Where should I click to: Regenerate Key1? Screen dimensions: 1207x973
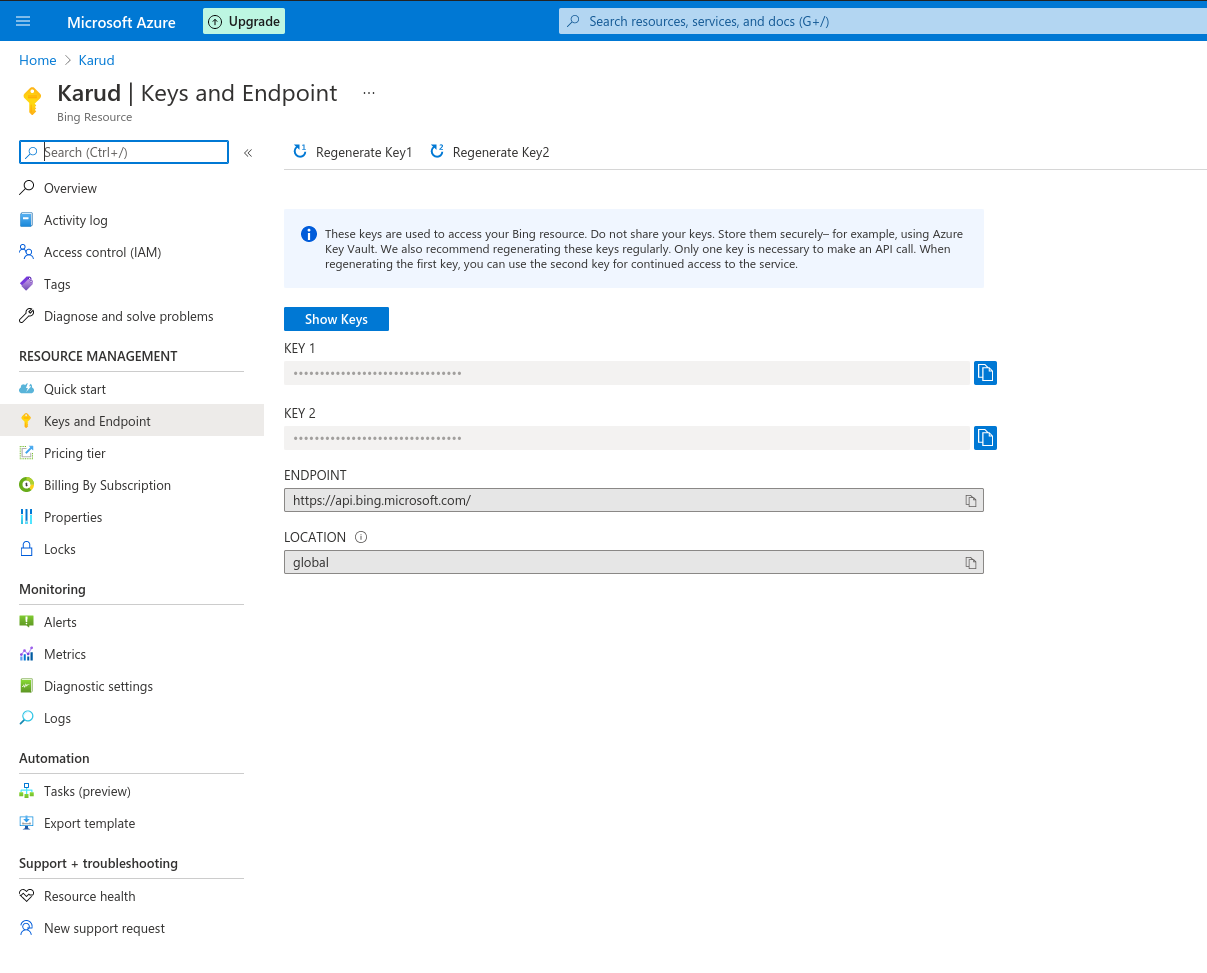click(353, 152)
